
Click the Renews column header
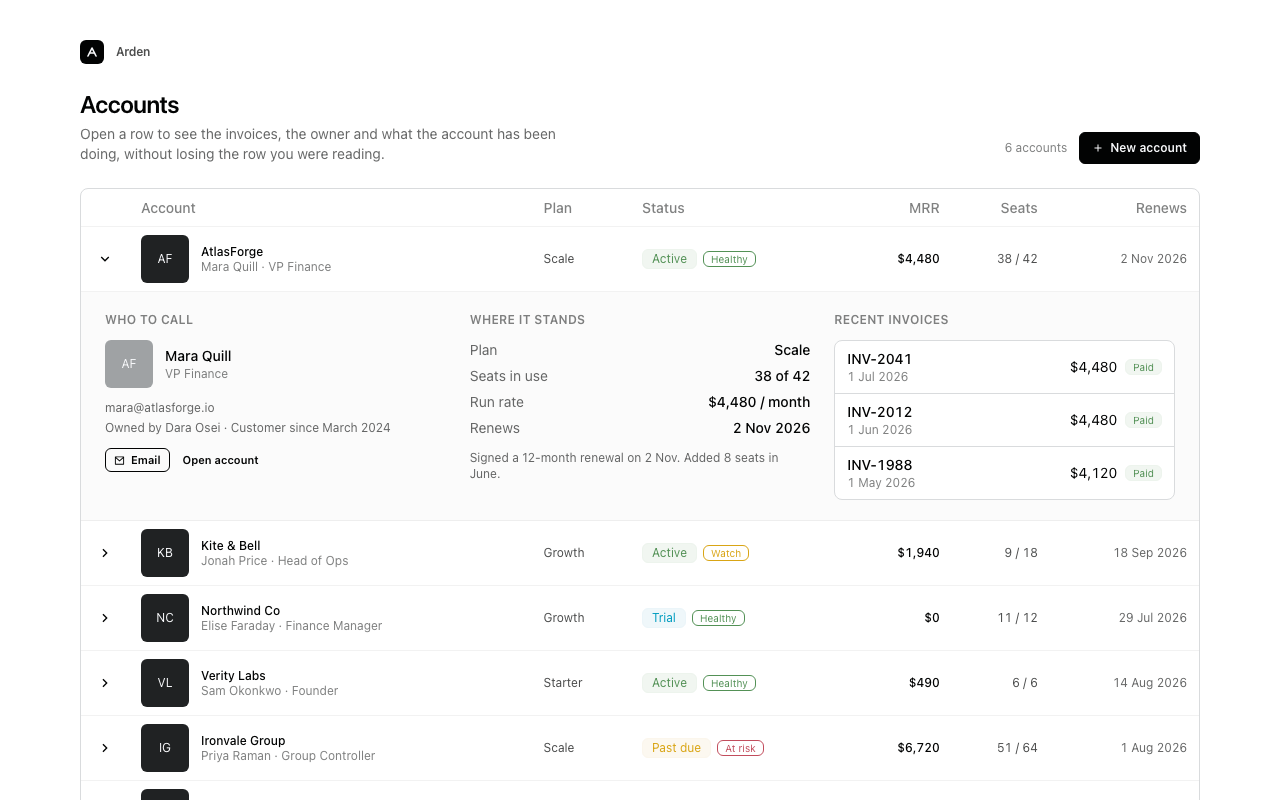click(1161, 208)
